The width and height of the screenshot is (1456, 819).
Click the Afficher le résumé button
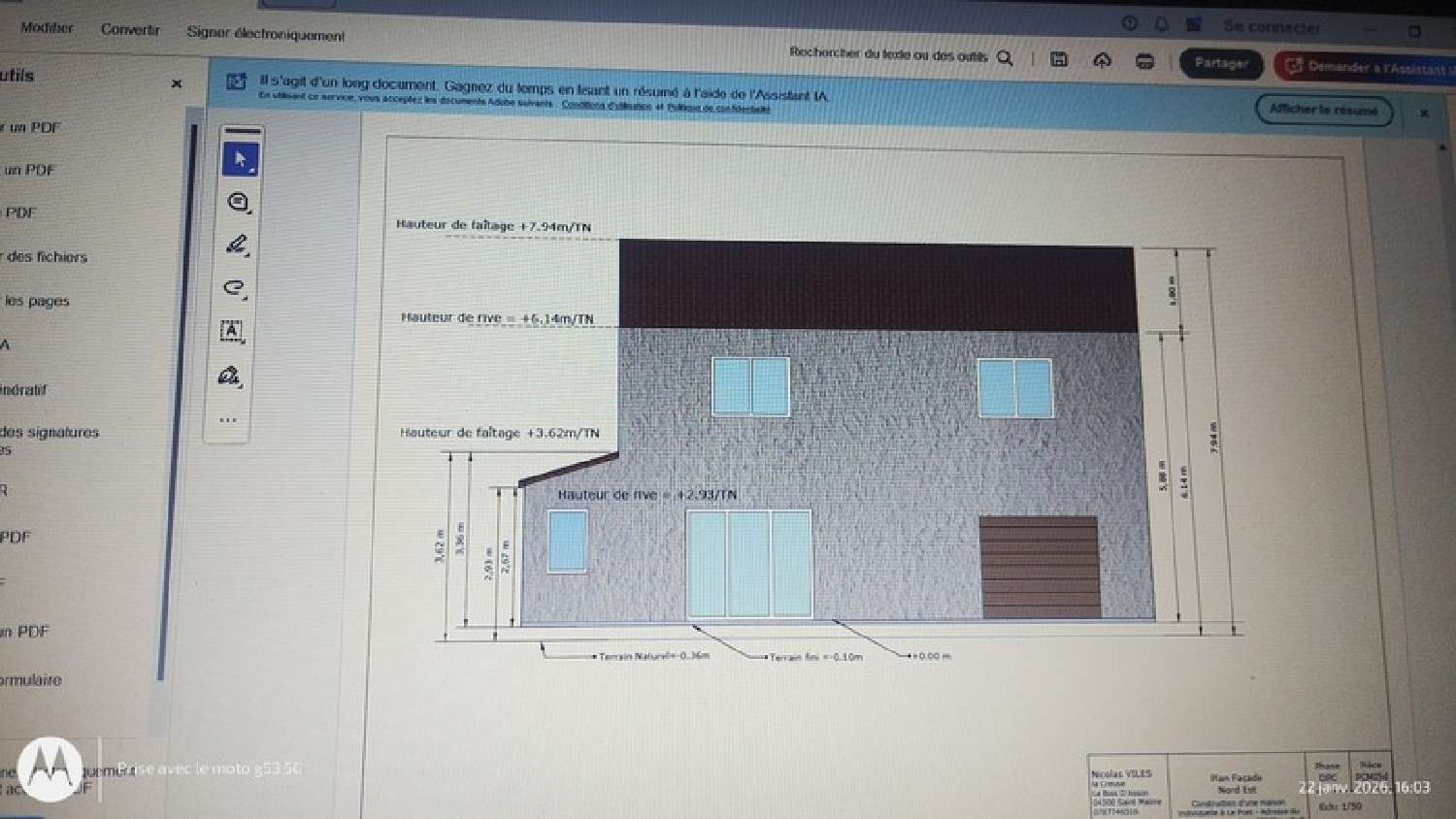(1323, 110)
